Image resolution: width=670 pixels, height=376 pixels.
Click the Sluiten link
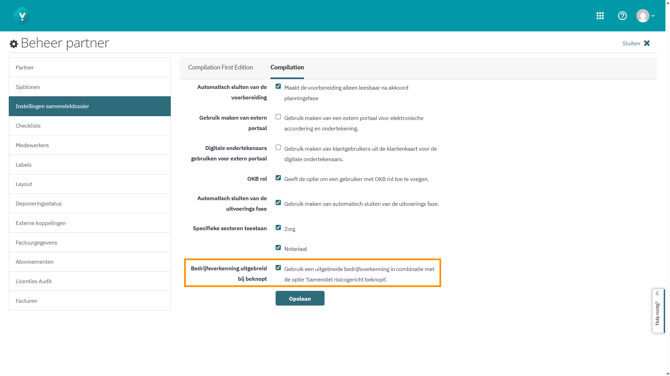click(631, 44)
